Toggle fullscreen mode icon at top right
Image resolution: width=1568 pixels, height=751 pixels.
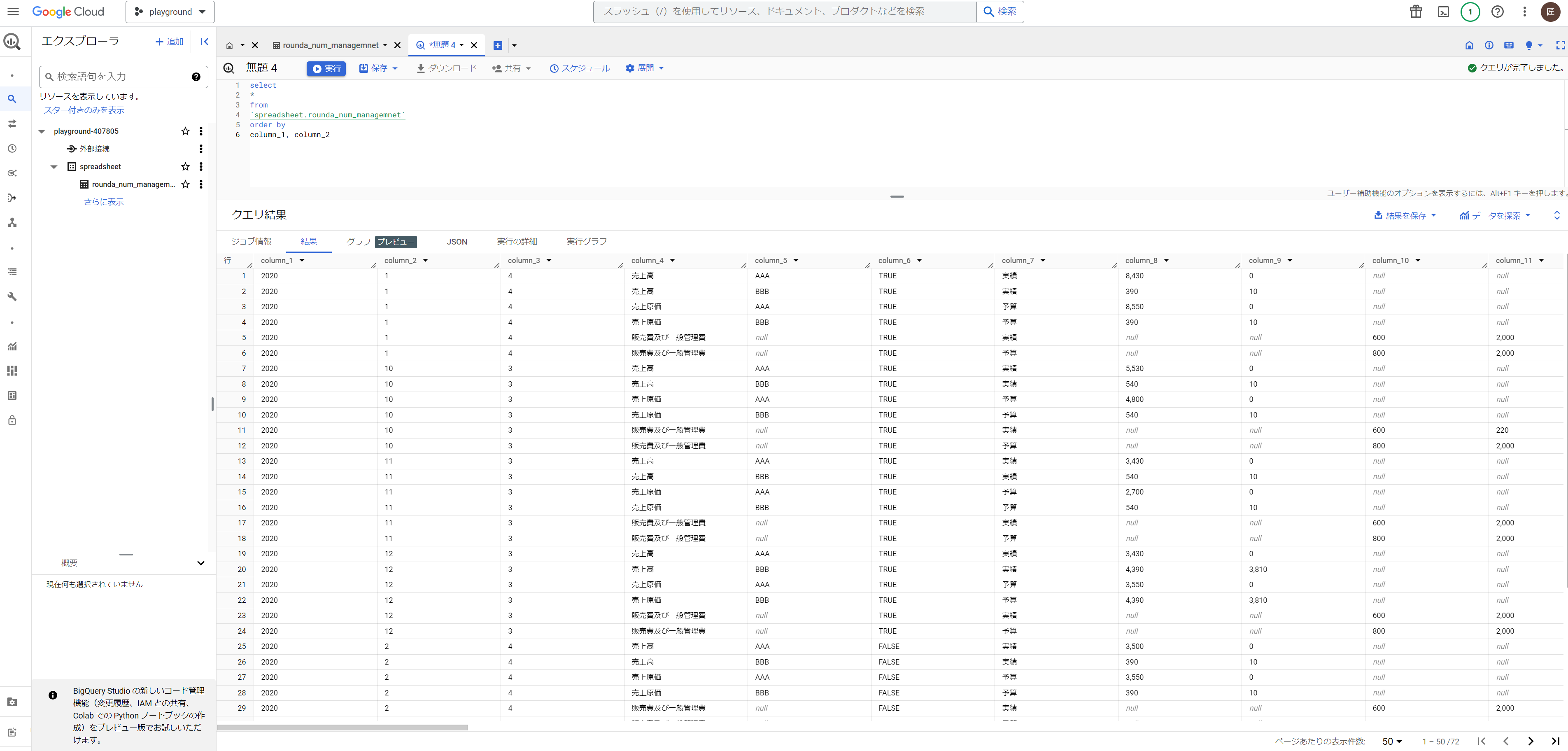pos(1560,45)
